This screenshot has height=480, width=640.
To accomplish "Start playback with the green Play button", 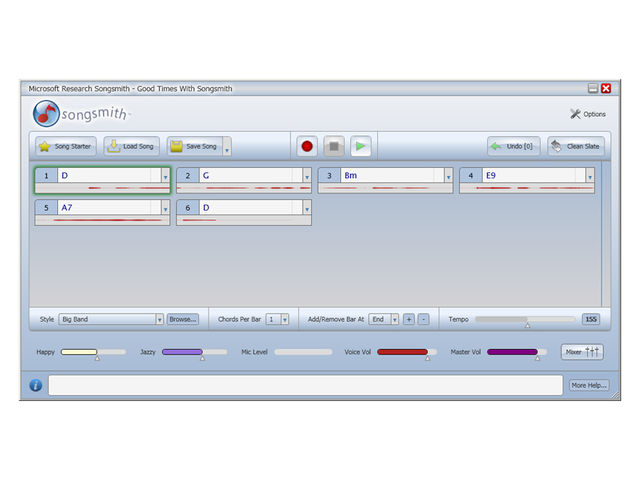I will coord(360,146).
